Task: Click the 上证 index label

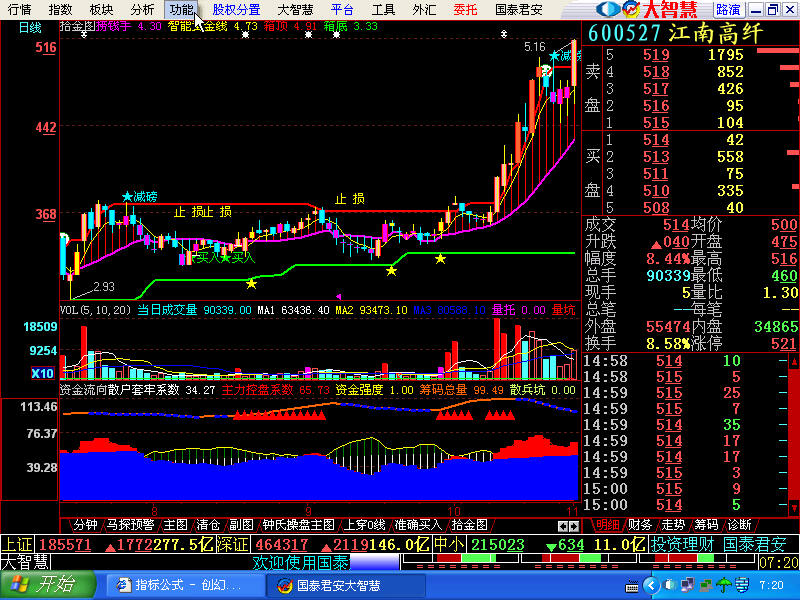Action: pyautogui.click(x=17, y=544)
